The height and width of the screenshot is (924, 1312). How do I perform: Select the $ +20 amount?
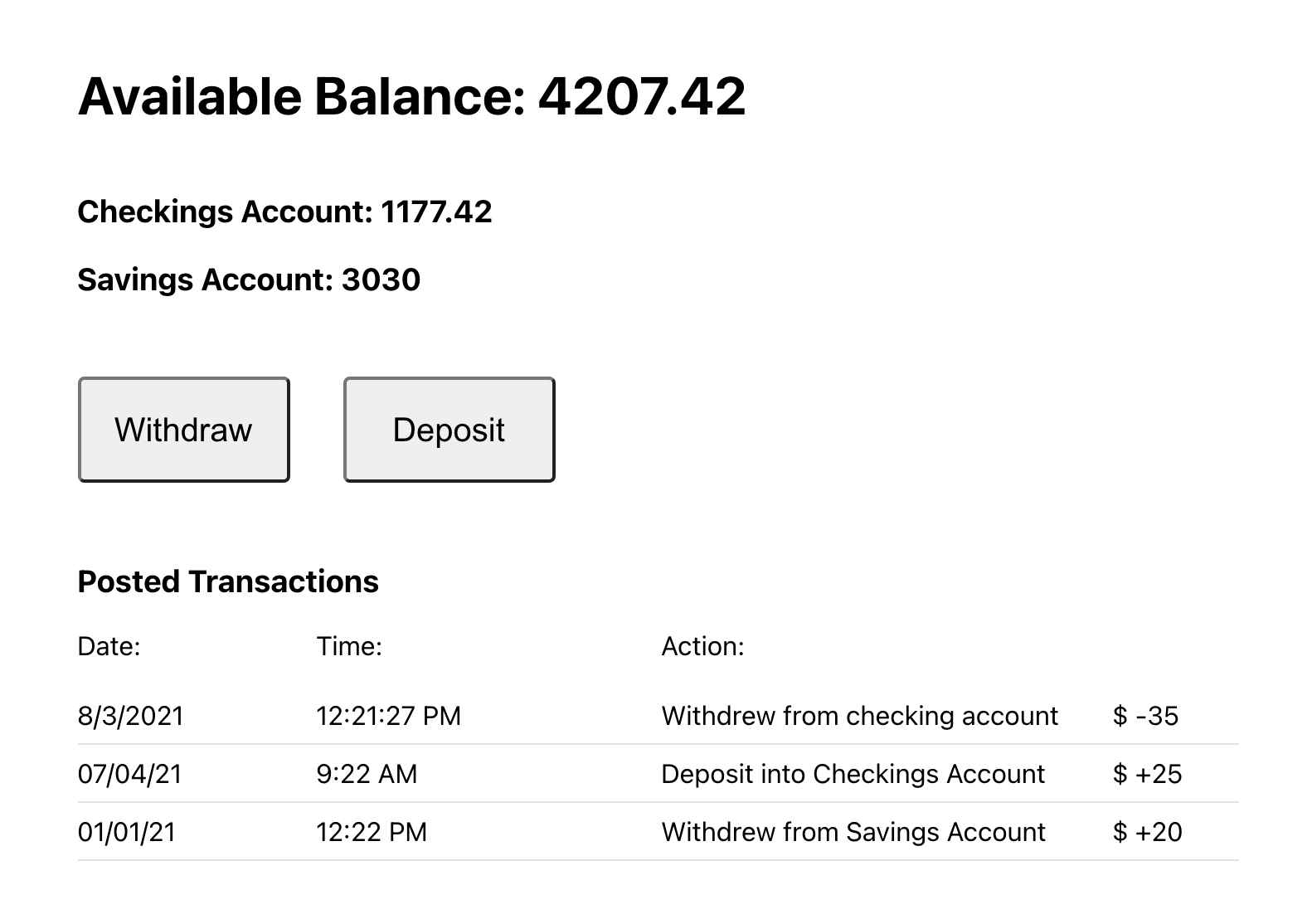coord(1148,832)
